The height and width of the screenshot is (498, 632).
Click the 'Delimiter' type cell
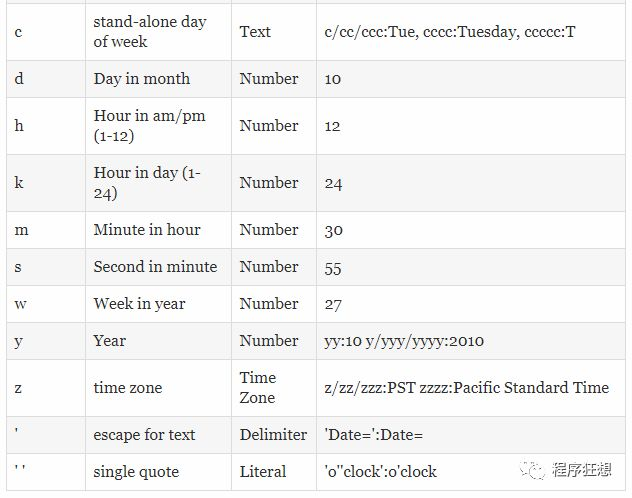[274, 435]
